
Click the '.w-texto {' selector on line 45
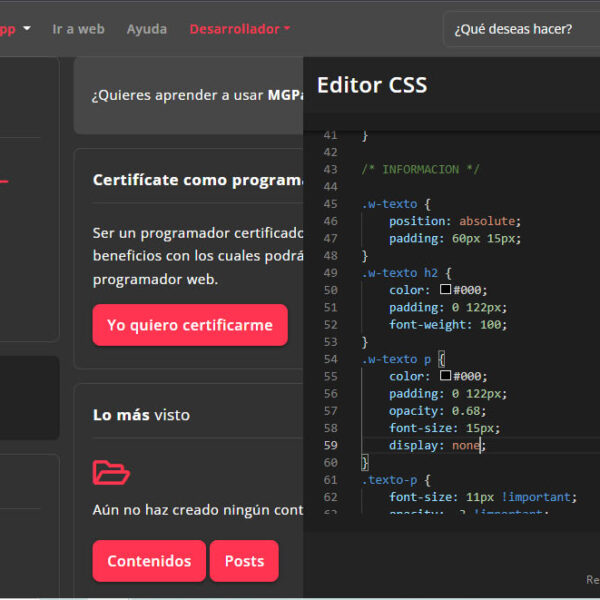(396, 204)
